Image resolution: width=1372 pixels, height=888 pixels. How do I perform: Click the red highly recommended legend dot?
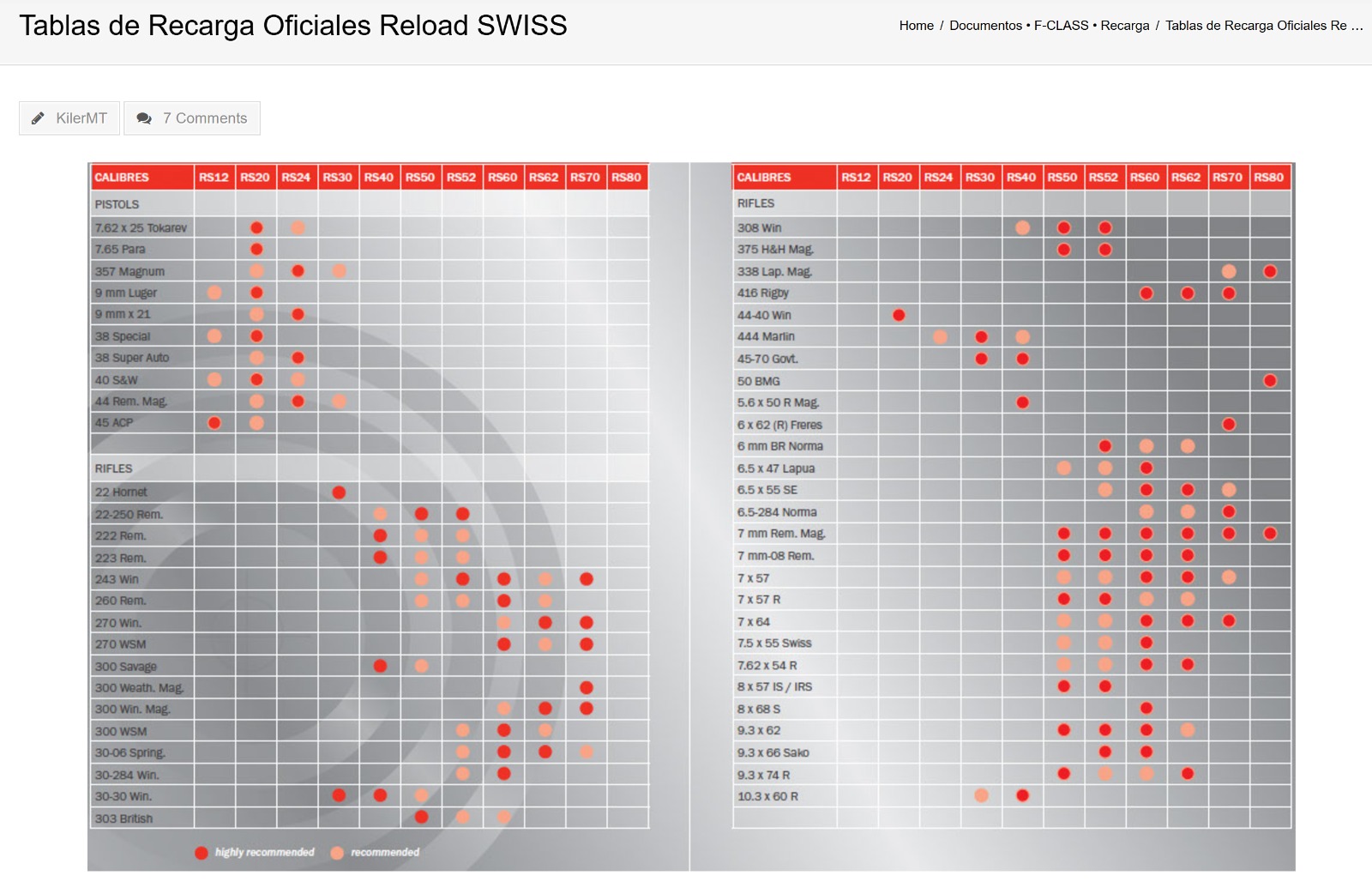coord(202,853)
